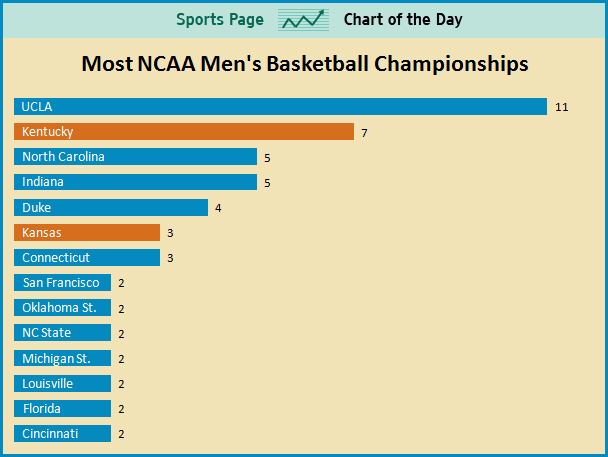This screenshot has width=608, height=457.
Task: Select the chart title about NCAA Championships
Action: (x=304, y=64)
